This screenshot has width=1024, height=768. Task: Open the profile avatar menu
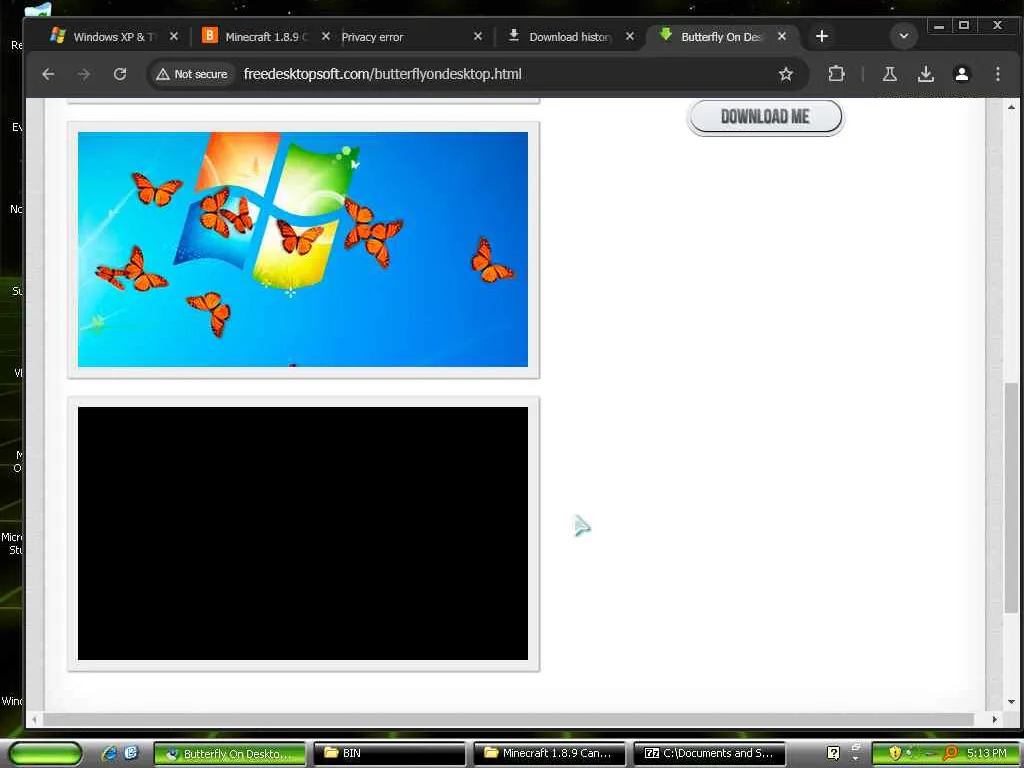coord(961,74)
